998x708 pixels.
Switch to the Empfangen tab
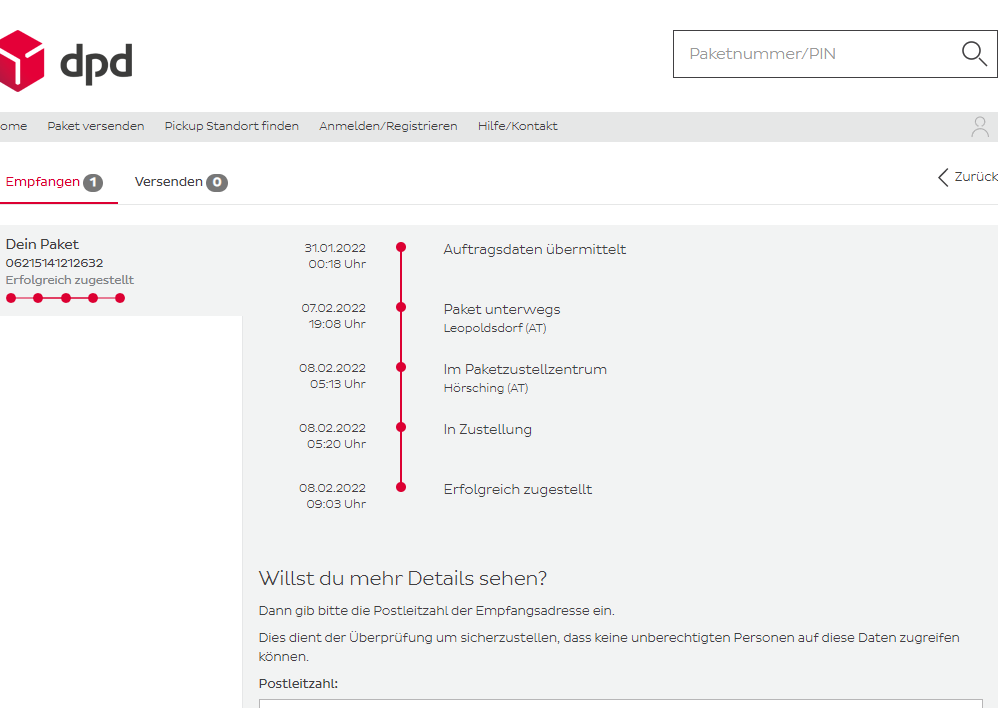coord(43,182)
